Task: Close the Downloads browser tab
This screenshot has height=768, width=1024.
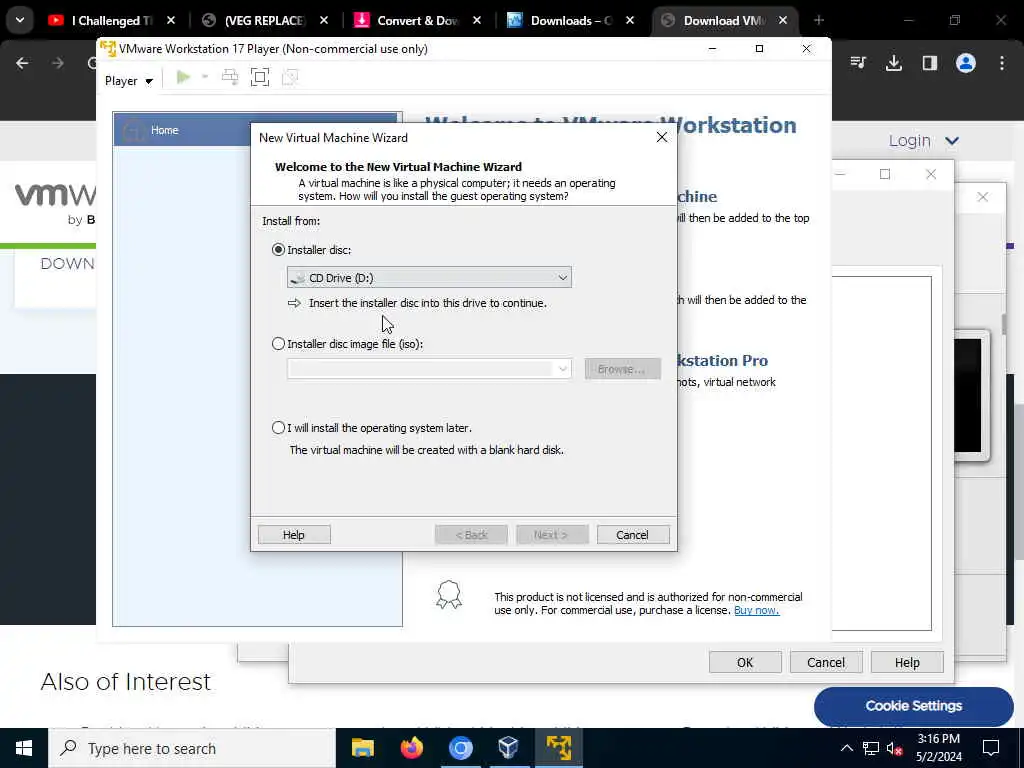Action: coord(630,21)
